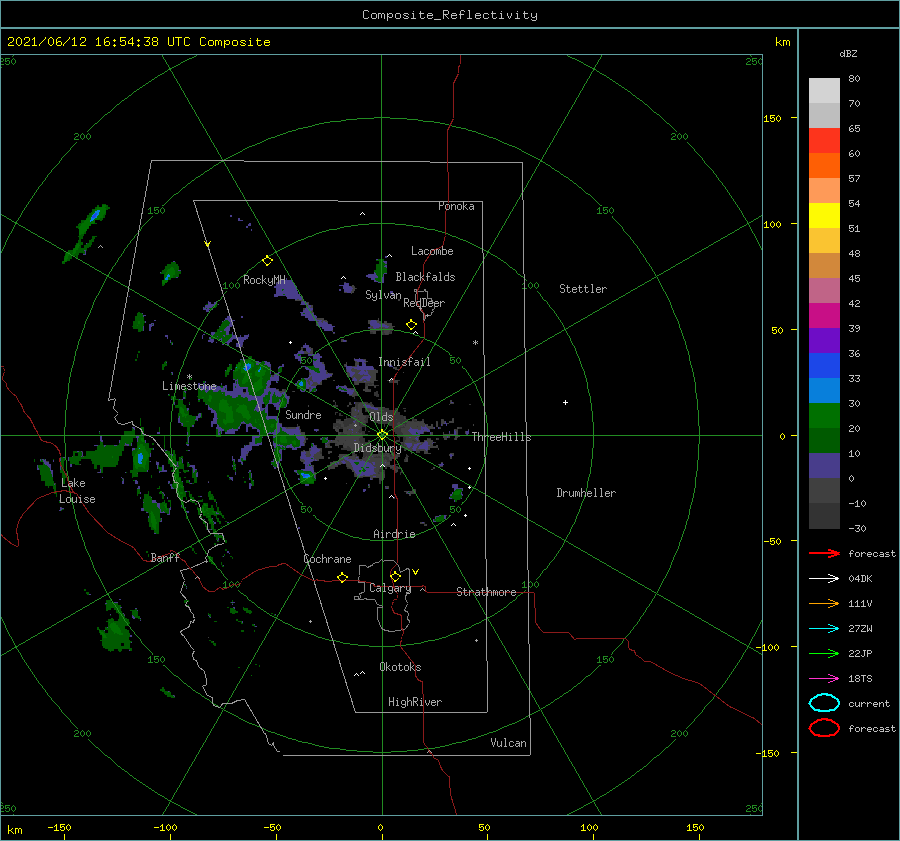Click the lightest grey 80–70 dBZ swatch
Viewport: 900px width, 841px height.
pos(824,91)
